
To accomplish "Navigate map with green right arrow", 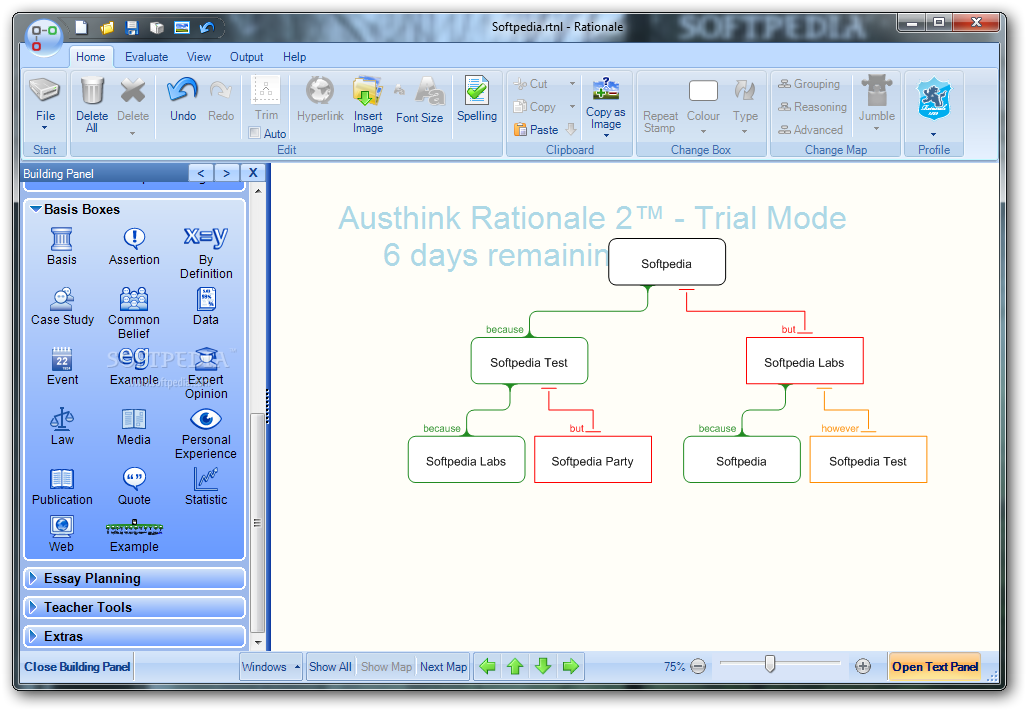I will click(571, 666).
